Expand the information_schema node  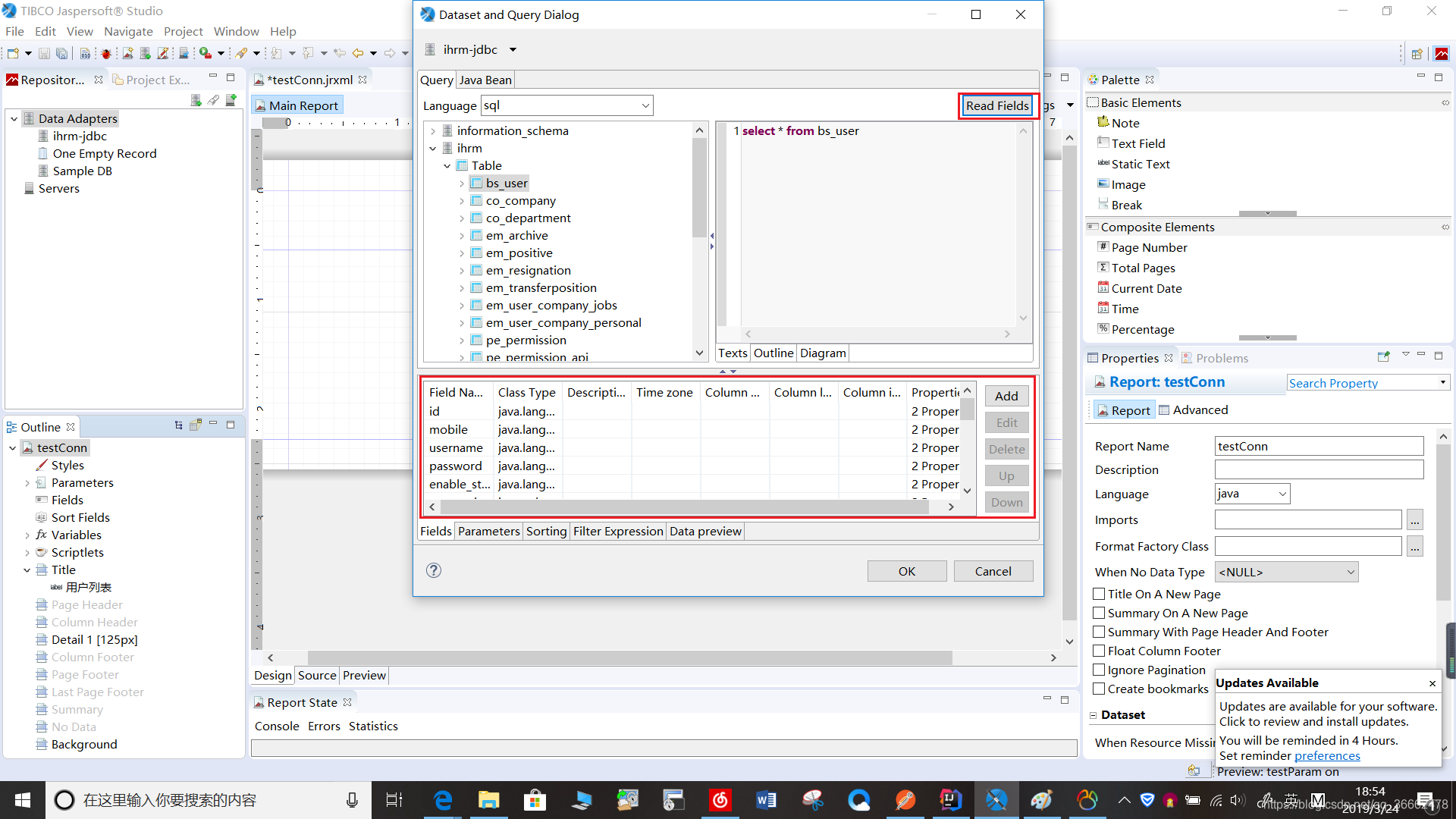(x=433, y=131)
